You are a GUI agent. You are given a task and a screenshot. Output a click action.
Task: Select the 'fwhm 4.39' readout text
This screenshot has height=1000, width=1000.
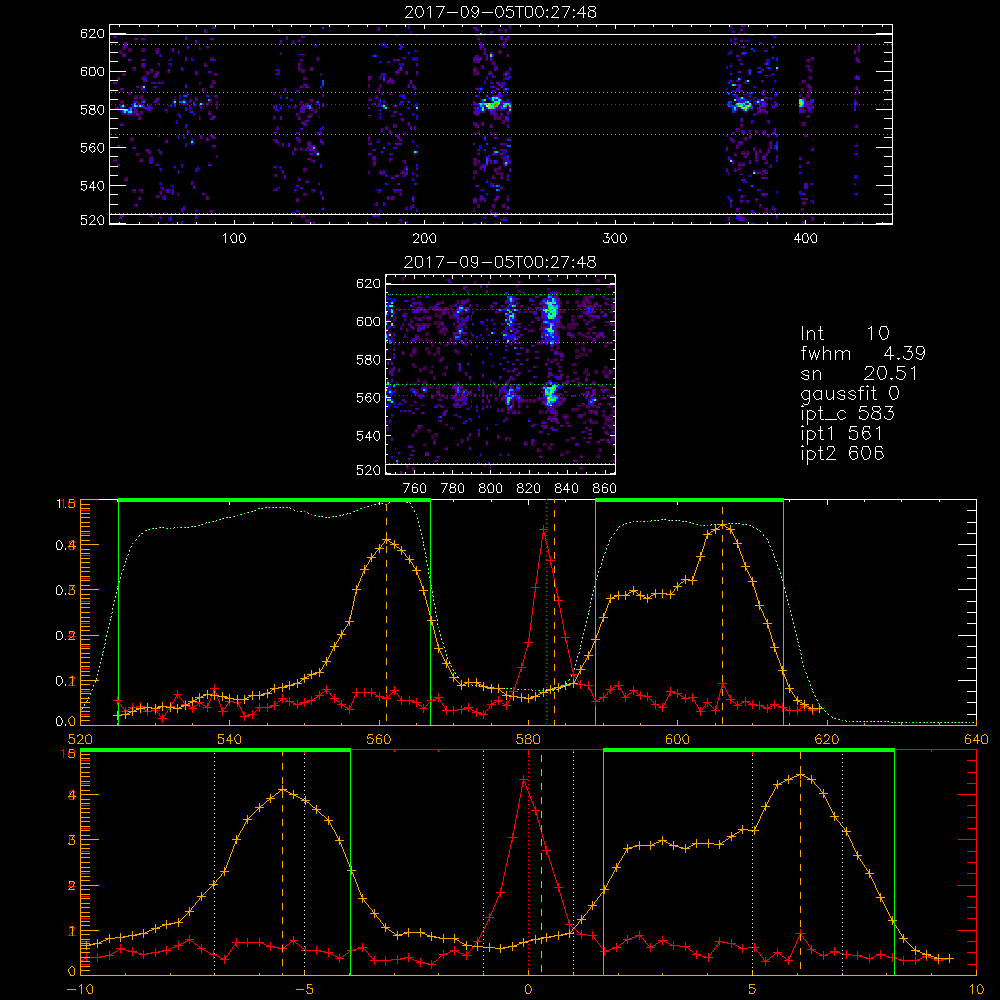pyautogui.click(x=863, y=353)
